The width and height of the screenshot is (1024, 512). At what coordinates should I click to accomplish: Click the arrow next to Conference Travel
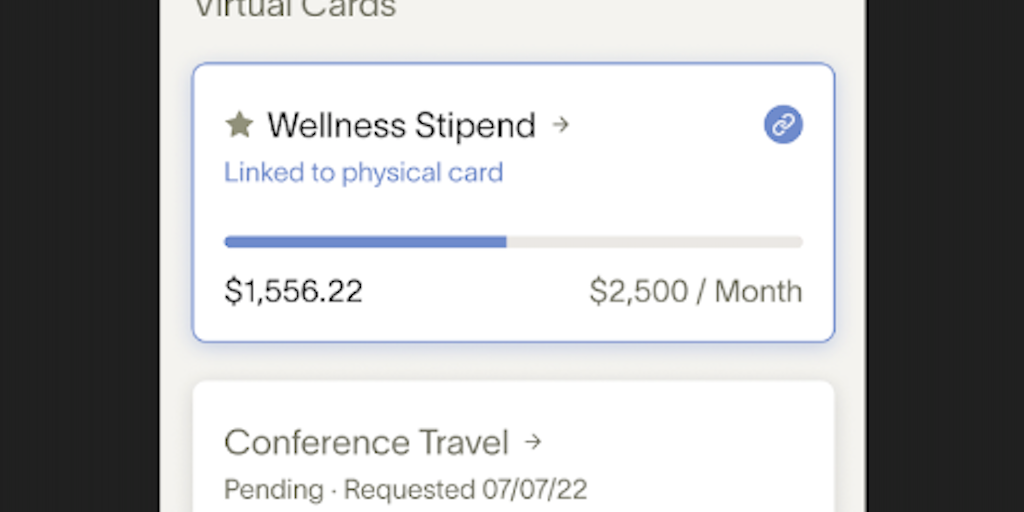[534, 441]
